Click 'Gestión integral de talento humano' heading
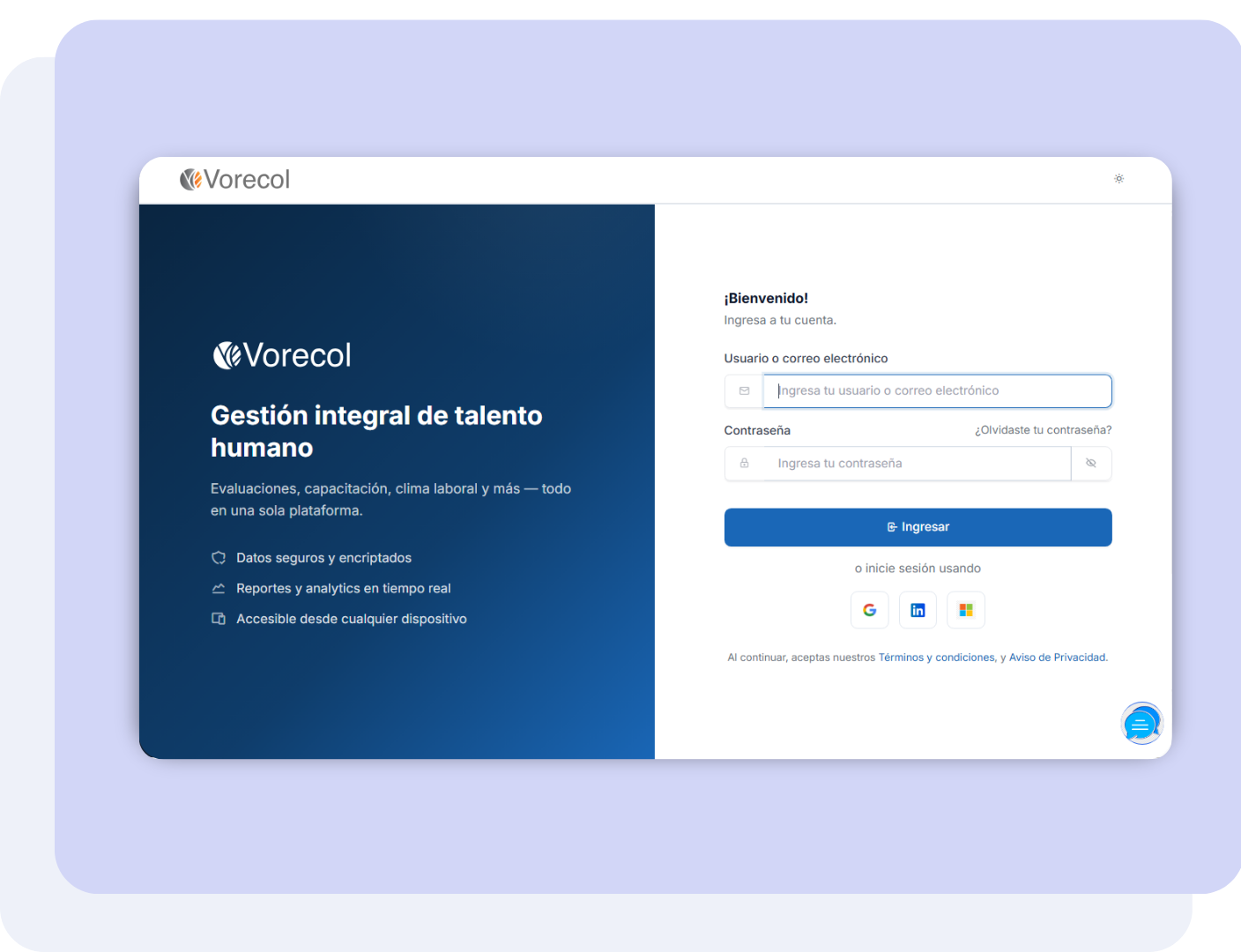 pos(376,431)
